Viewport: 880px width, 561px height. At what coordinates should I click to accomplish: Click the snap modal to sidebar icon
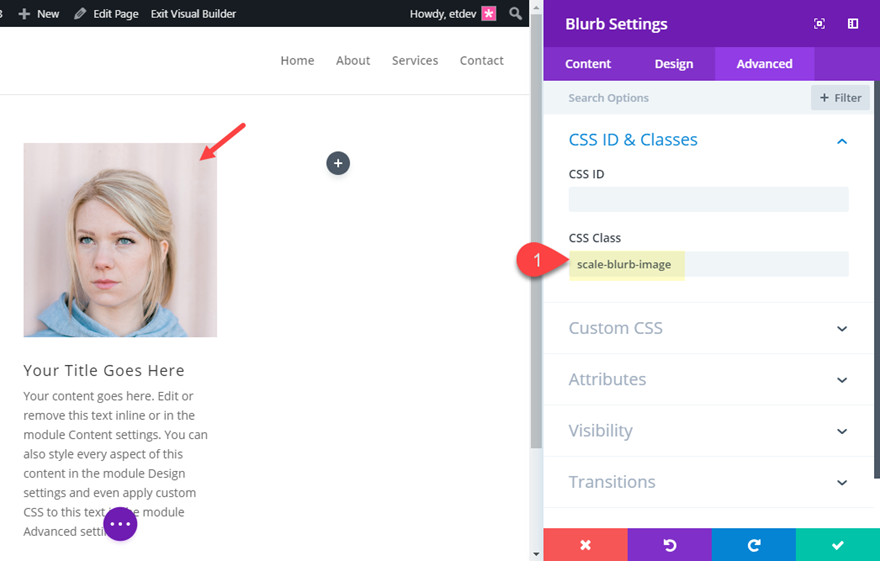(x=853, y=24)
